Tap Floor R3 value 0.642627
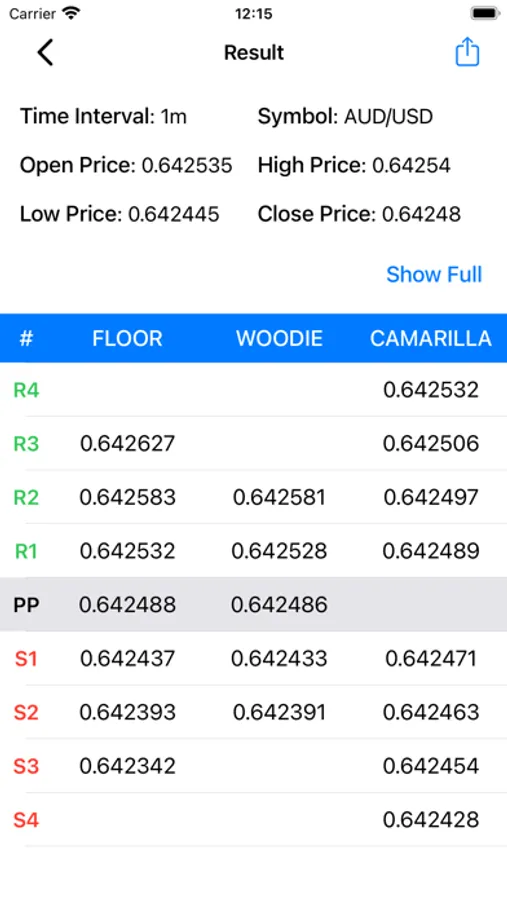The width and height of the screenshot is (507, 900). (x=127, y=444)
